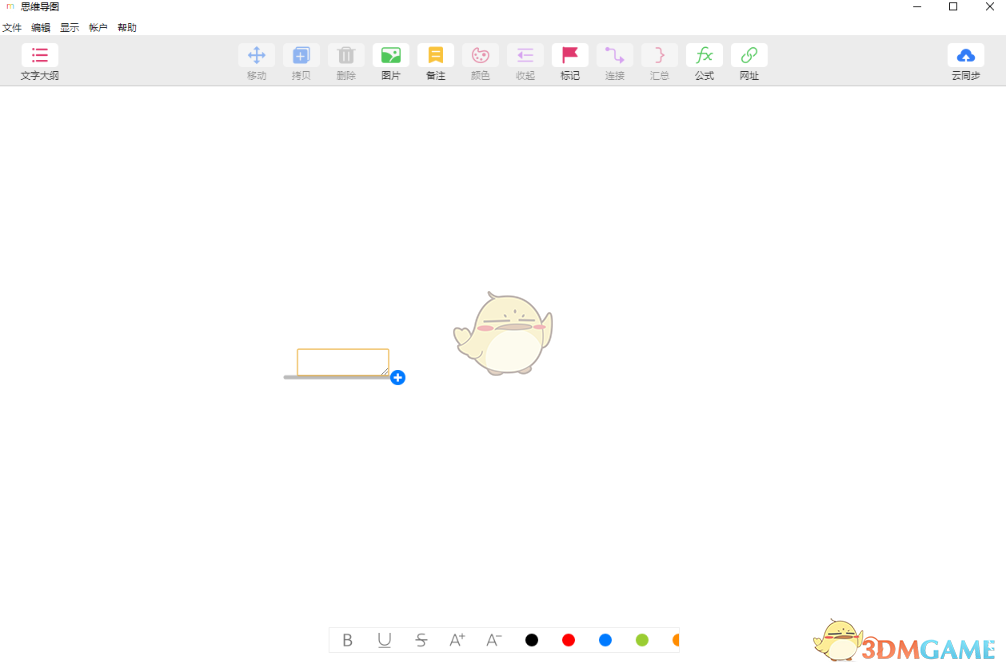Image resolution: width=1006 pixels, height=668 pixels.
Task: Add a flag with the 标记 tool
Action: 570,60
